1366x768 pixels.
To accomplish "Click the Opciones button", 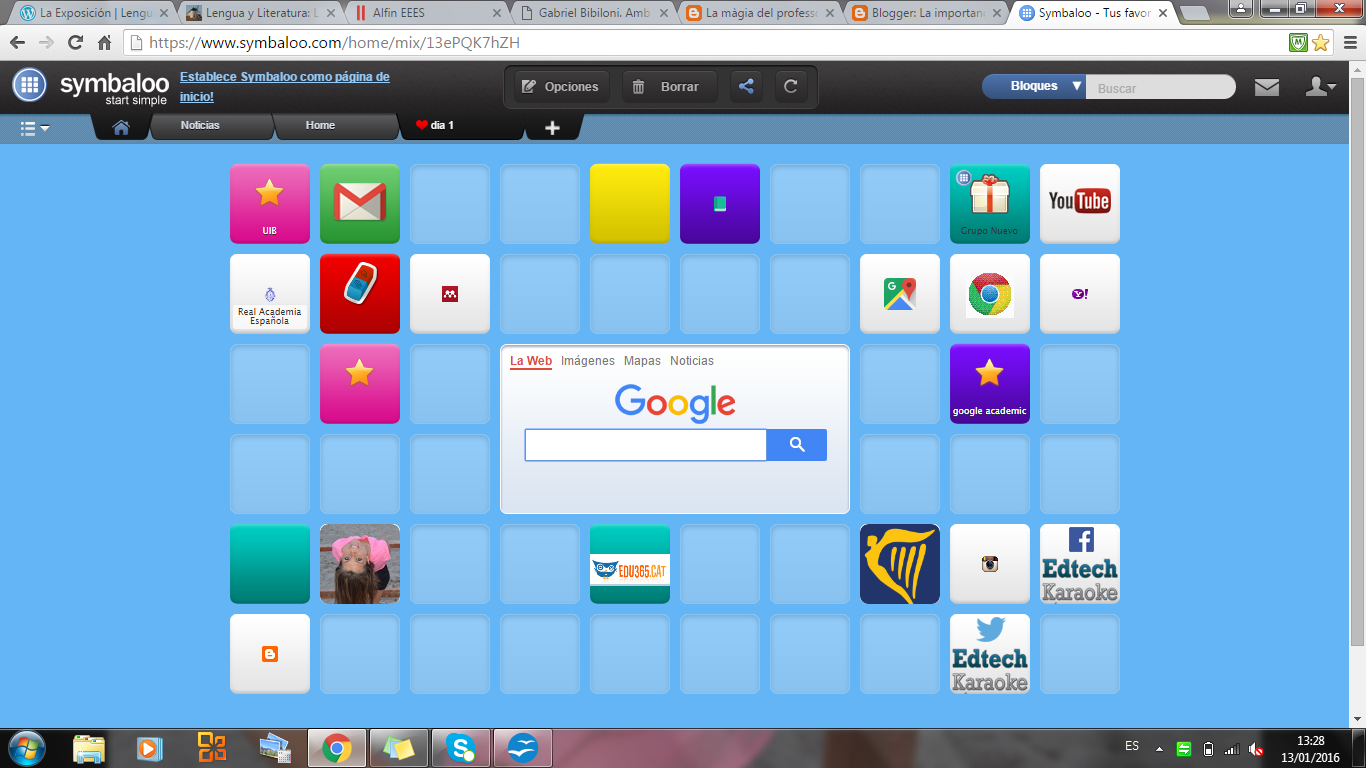I will 560,86.
